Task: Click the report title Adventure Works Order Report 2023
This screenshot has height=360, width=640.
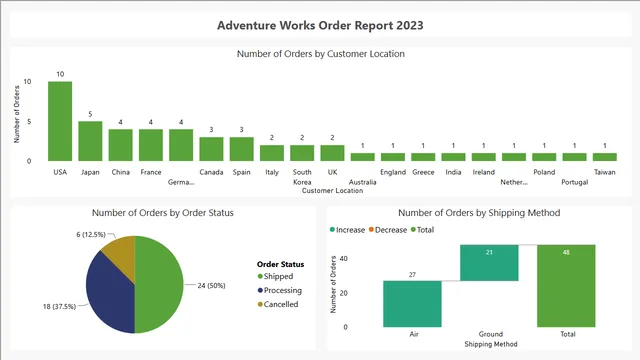Action: coord(320,25)
